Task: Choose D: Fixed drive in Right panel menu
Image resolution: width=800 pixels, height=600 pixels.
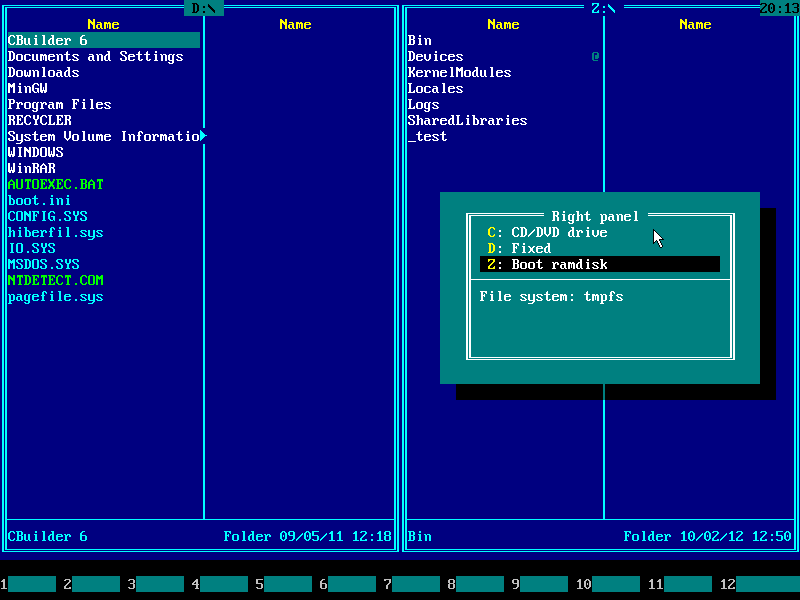Action: pos(600,248)
